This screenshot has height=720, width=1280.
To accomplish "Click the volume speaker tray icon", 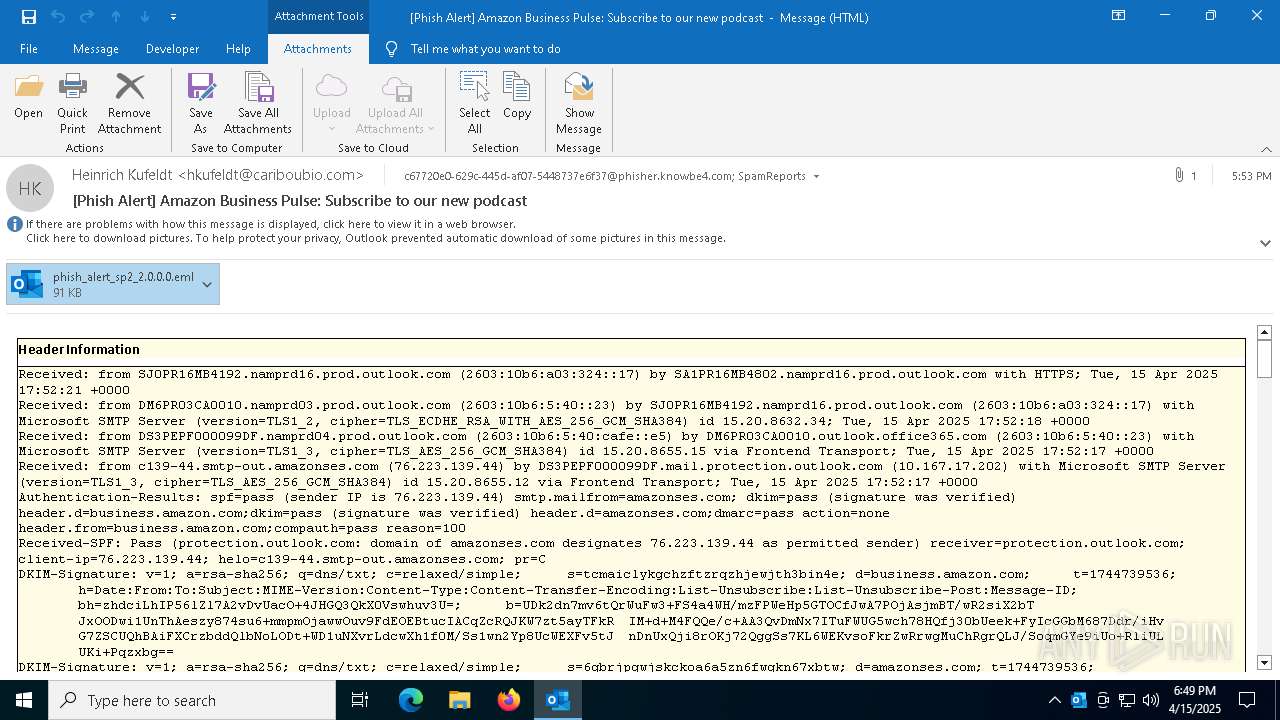I will click(1151, 700).
